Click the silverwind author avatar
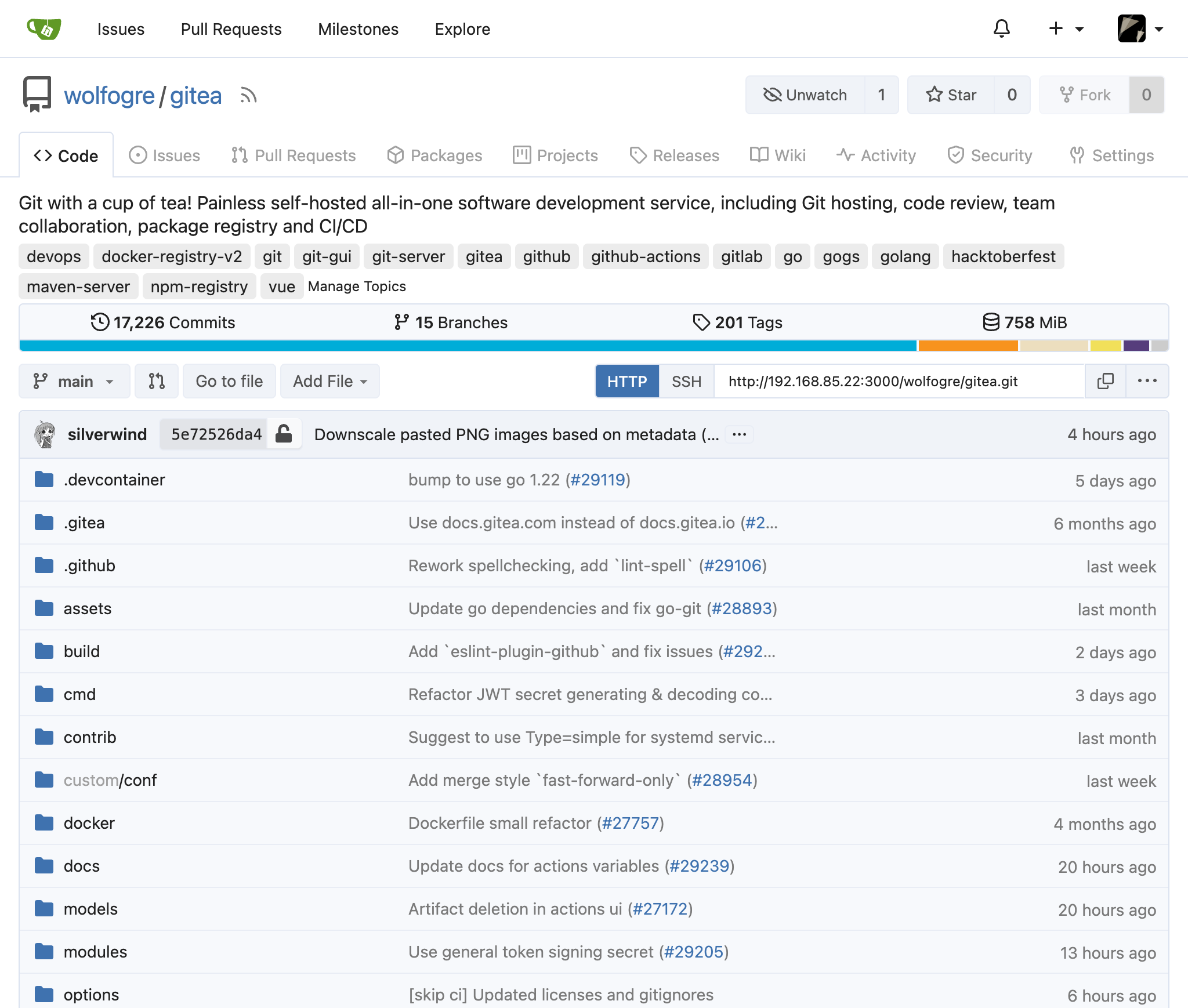The height and width of the screenshot is (1008, 1188). (x=45, y=434)
